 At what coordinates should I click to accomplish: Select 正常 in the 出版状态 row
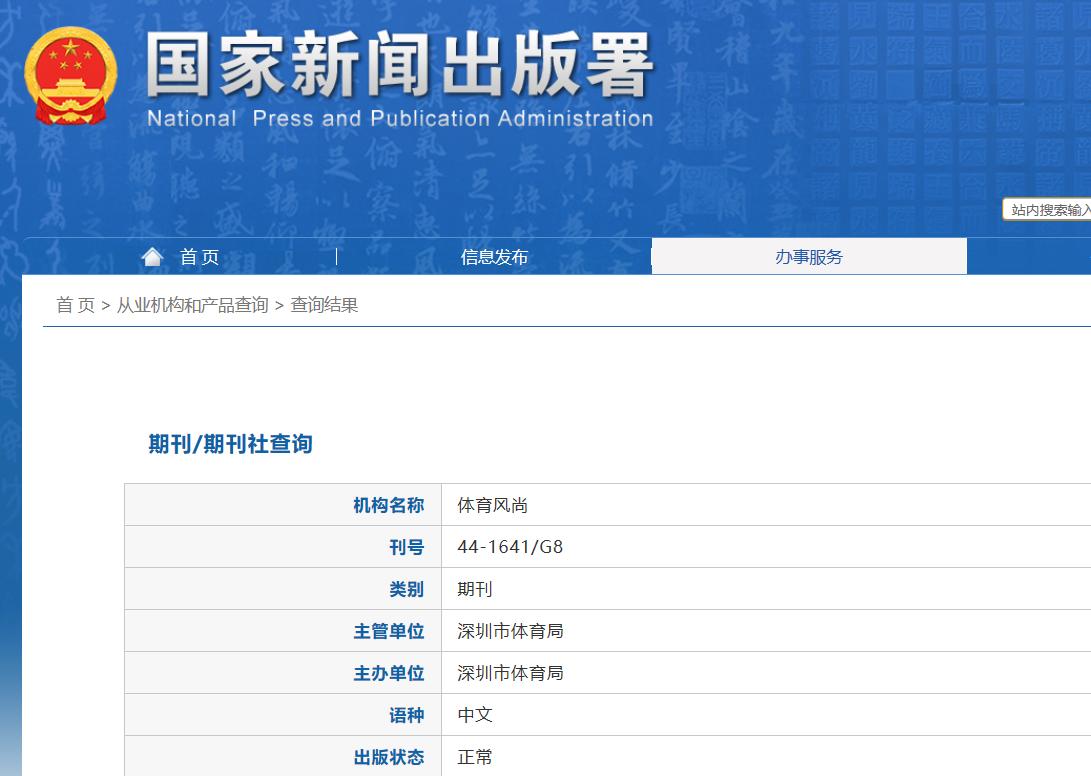click(475, 756)
